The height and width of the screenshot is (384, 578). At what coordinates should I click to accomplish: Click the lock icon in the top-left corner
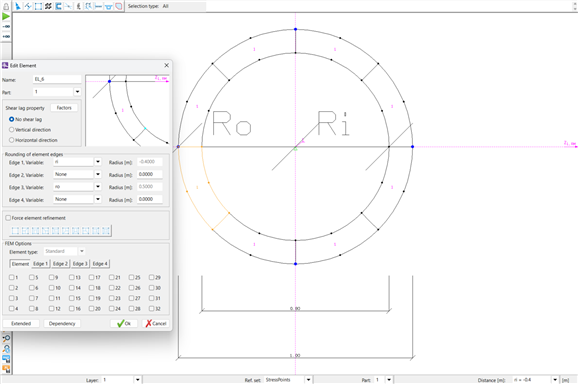coord(6,6)
